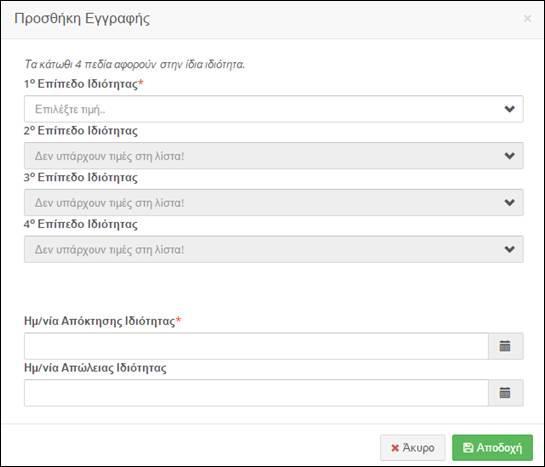Open the calendar picker for Ημ/νία Απόκτησης Ιδιότητας
Image resolution: width=545 pixels, height=467 pixels.
point(505,346)
